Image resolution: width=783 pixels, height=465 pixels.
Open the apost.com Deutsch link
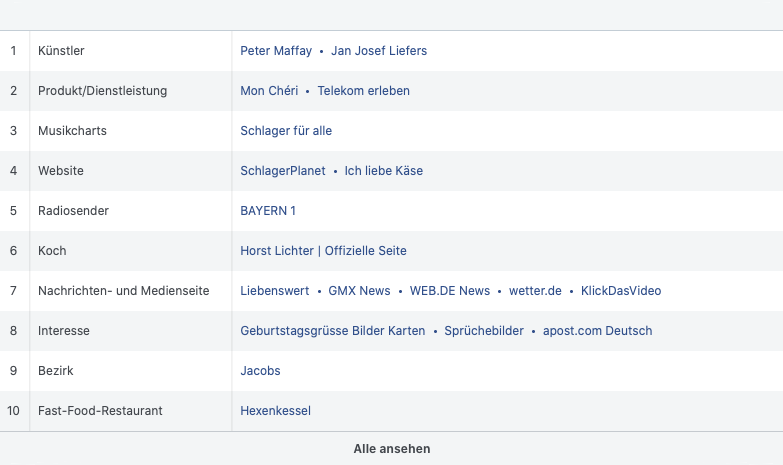point(598,331)
